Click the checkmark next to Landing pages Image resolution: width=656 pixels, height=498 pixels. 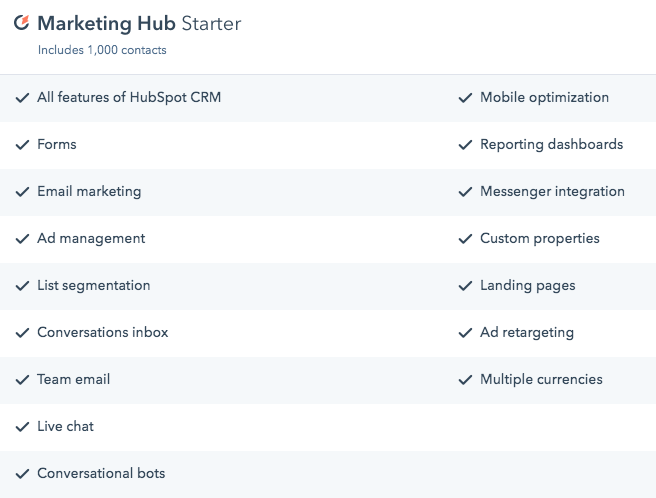(x=465, y=286)
